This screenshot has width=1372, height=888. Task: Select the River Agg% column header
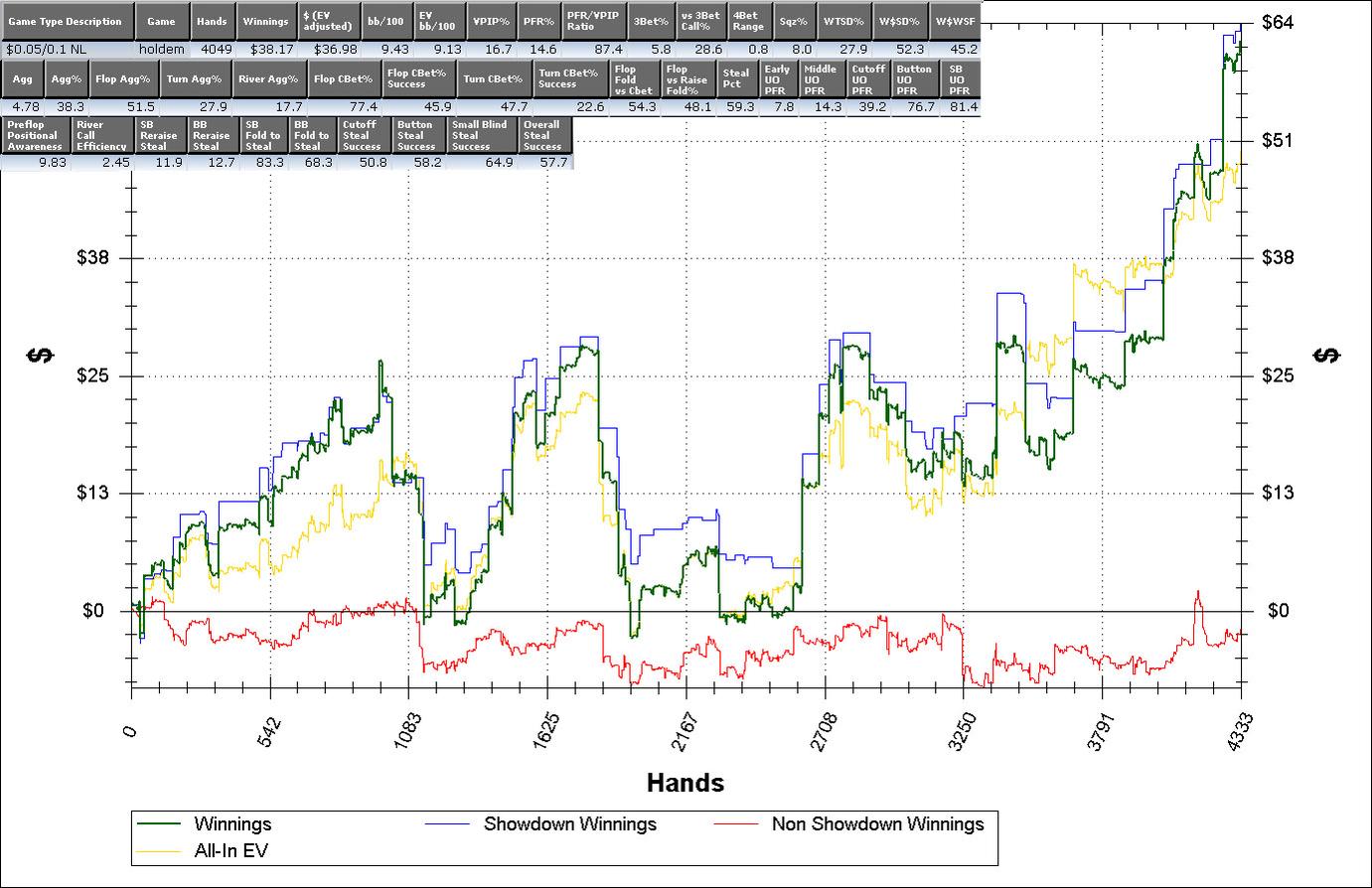[269, 79]
